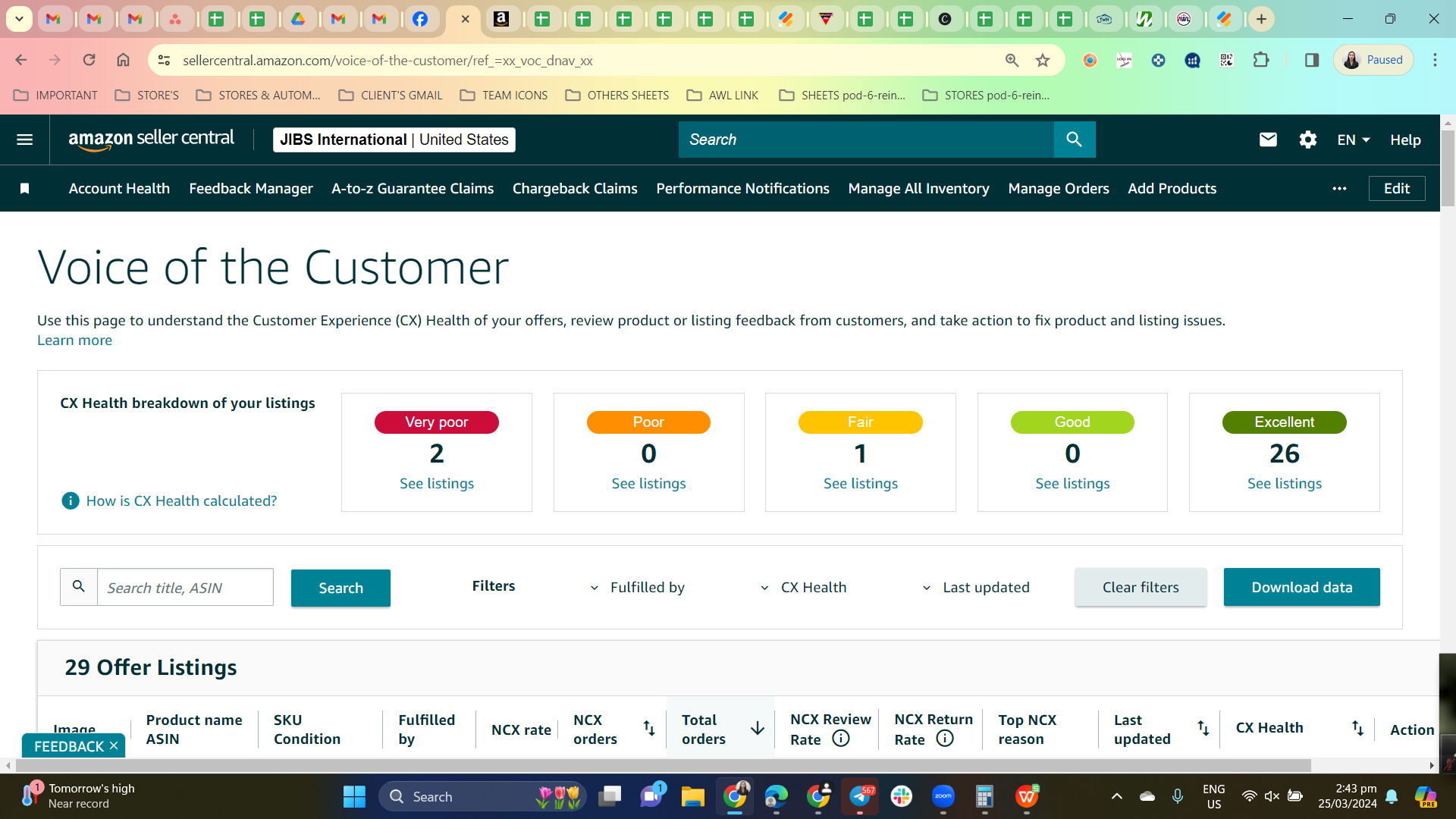Image resolution: width=1456 pixels, height=819 pixels.
Task: See listings under Fair
Action: coord(861,484)
